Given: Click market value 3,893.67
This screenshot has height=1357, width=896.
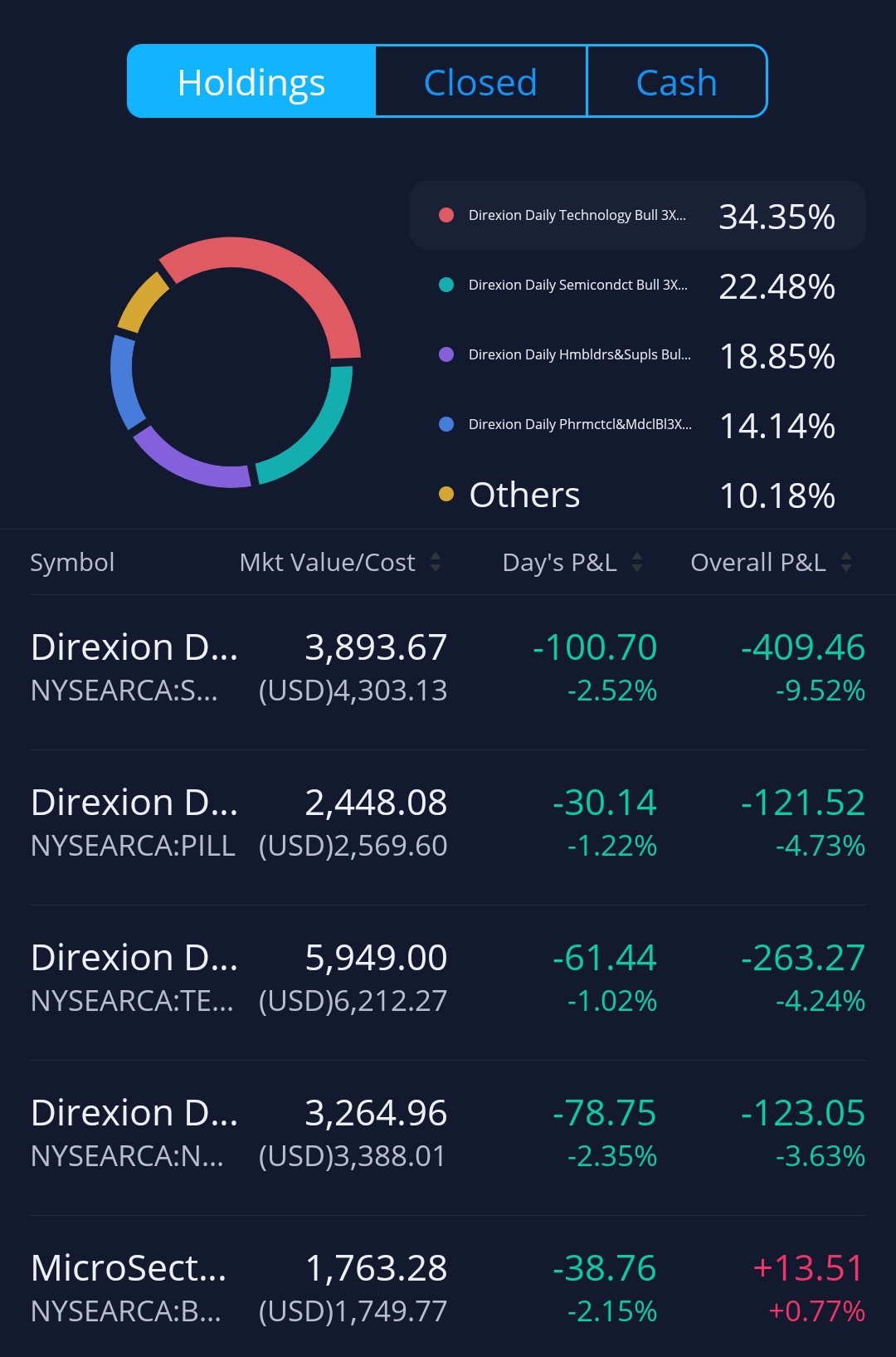Looking at the screenshot, I should tap(376, 647).
